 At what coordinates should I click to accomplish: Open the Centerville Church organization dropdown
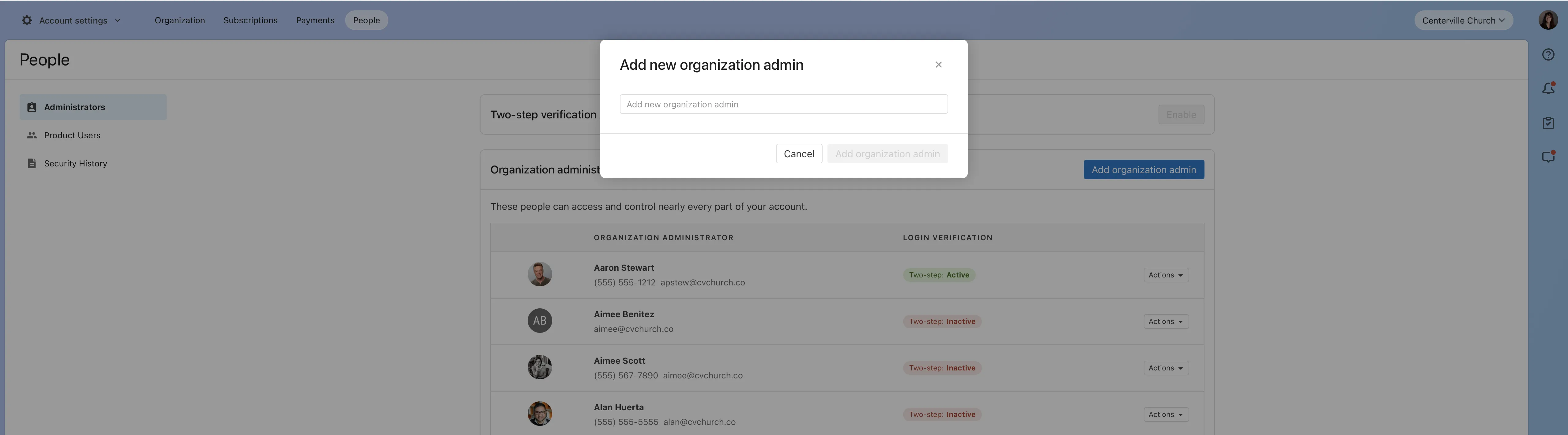(x=1463, y=20)
